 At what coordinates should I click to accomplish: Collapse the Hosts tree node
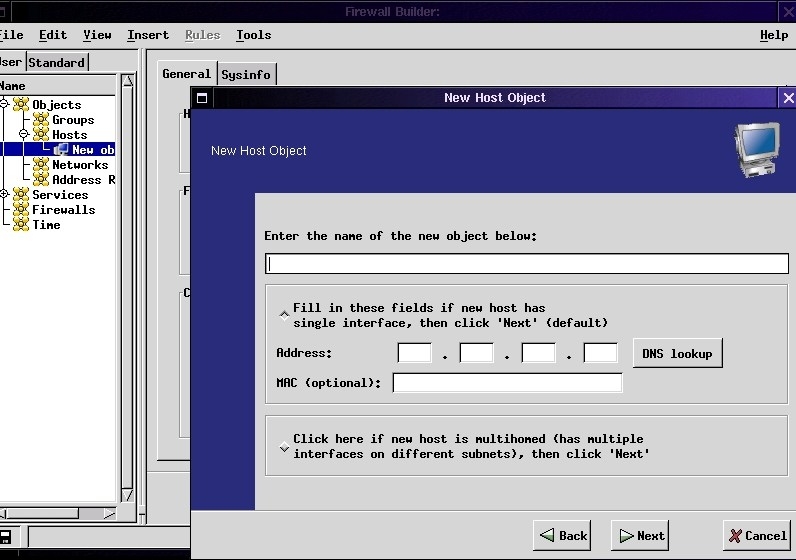tap(24, 134)
